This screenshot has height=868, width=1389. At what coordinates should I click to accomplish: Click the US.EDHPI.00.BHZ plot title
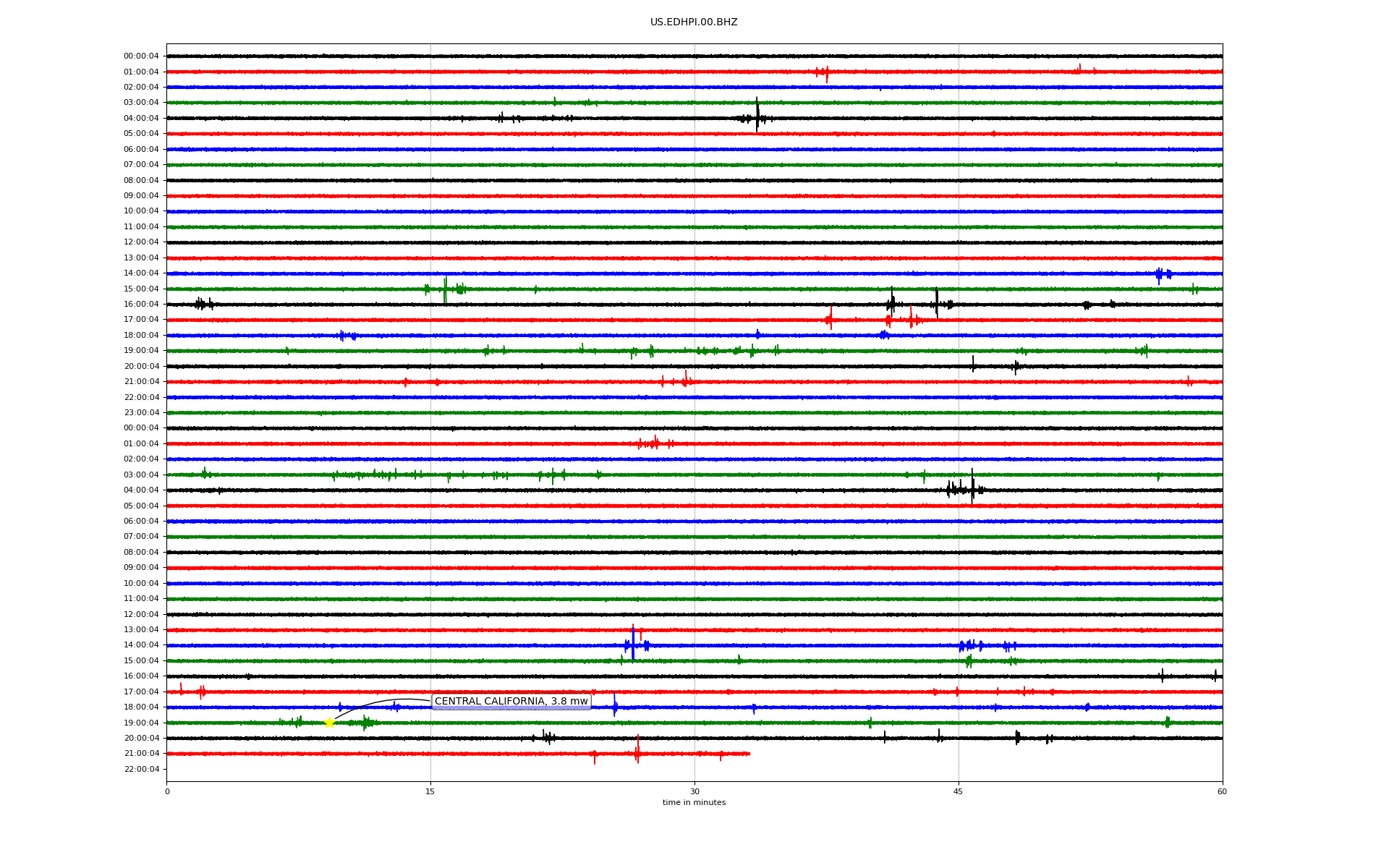click(x=694, y=22)
